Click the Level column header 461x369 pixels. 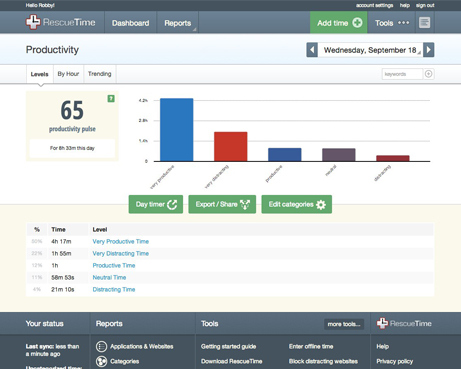100,229
